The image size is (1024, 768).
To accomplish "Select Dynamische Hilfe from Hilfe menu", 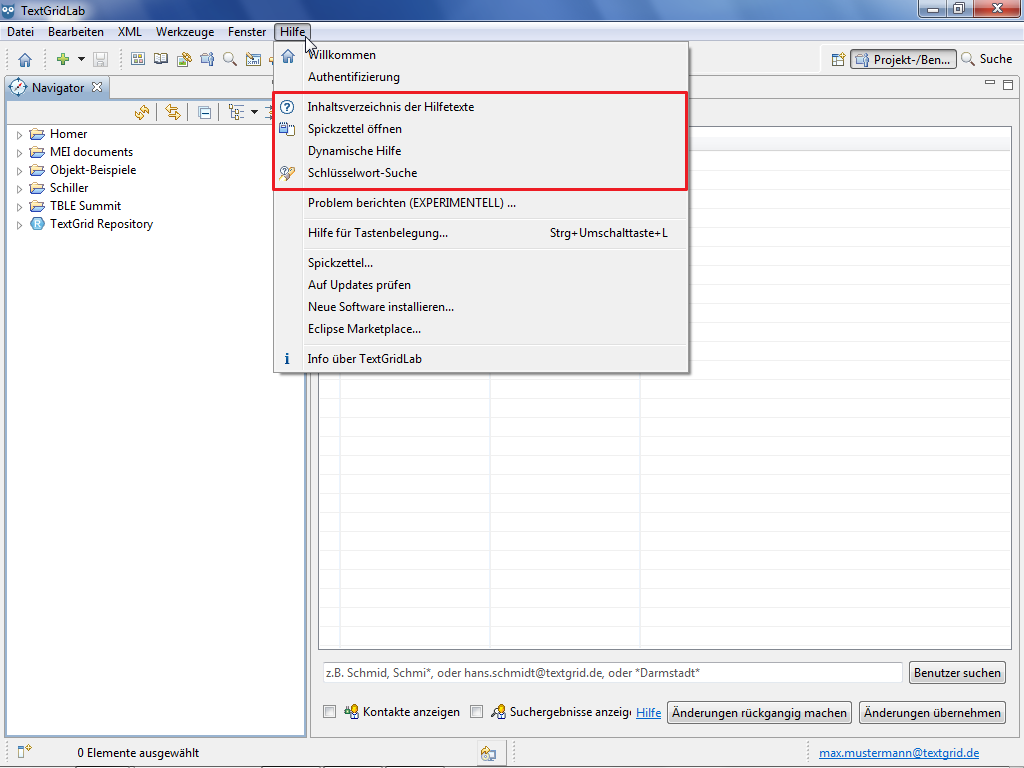I will pyautogui.click(x=354, y=151).
